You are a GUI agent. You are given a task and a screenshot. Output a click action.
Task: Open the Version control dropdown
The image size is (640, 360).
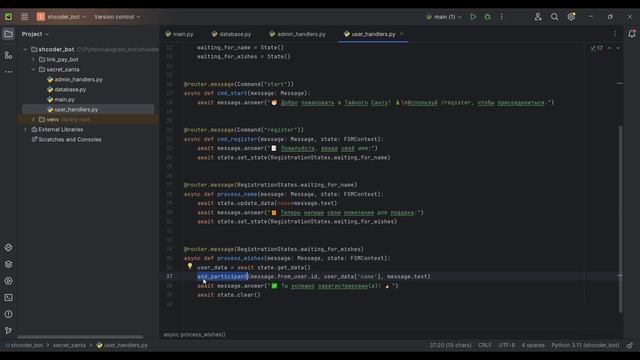click(x=117, y=17)
